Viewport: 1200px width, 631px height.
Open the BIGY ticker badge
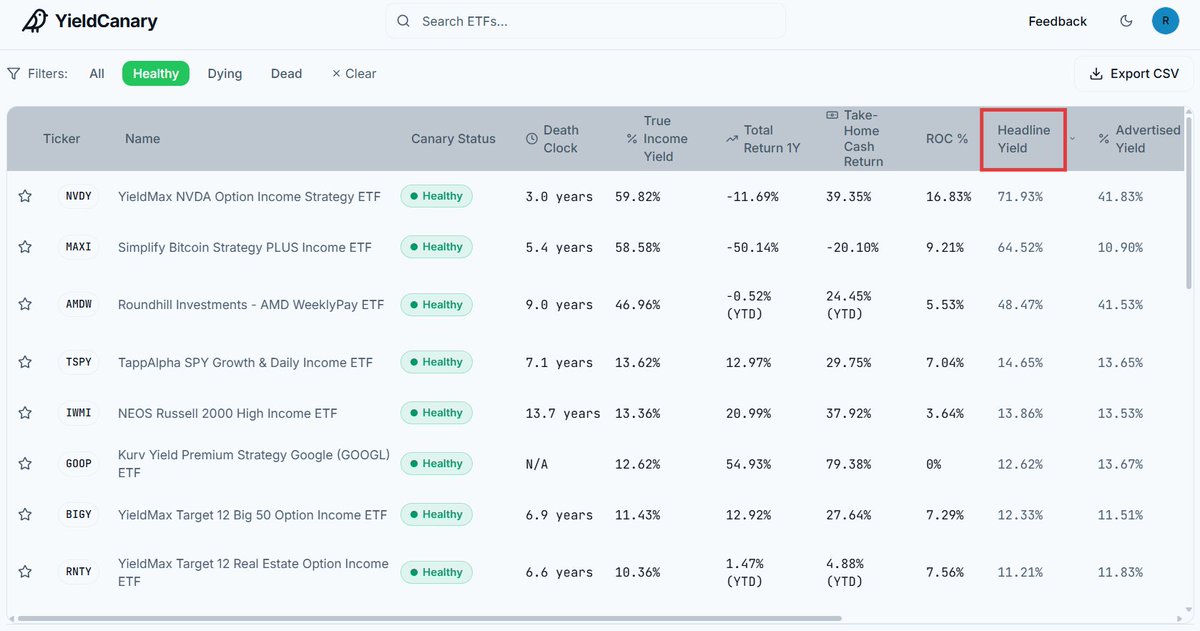tap(79, 514)
